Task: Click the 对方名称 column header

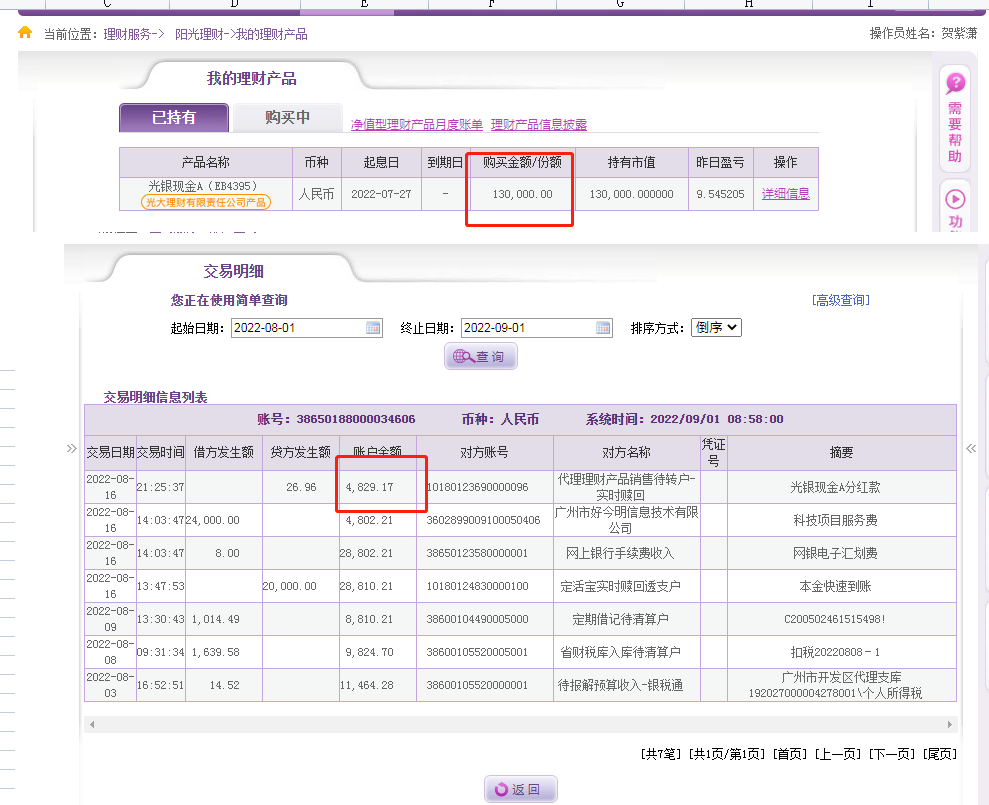Action: click(x=626, y=452)
